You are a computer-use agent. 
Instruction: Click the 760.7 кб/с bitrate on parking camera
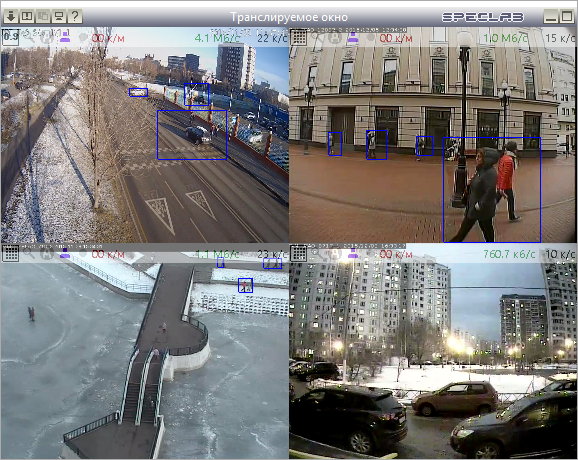pyautogui.click(x=509, y=254)
